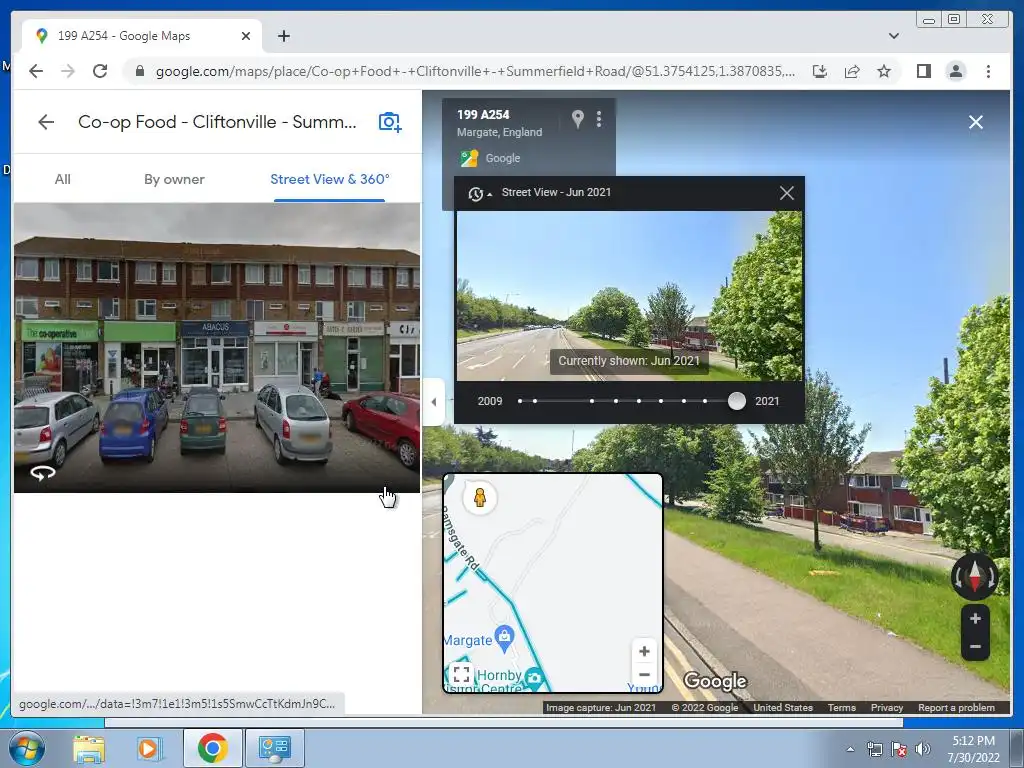This screenshot has width=1024, height=768.
Task: Click the compass to reset view north
Action: coord(974,577)
